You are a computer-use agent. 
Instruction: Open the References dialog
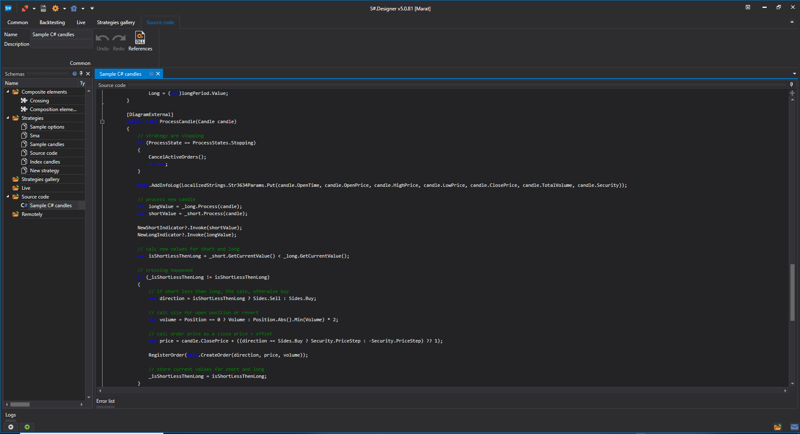140,41
